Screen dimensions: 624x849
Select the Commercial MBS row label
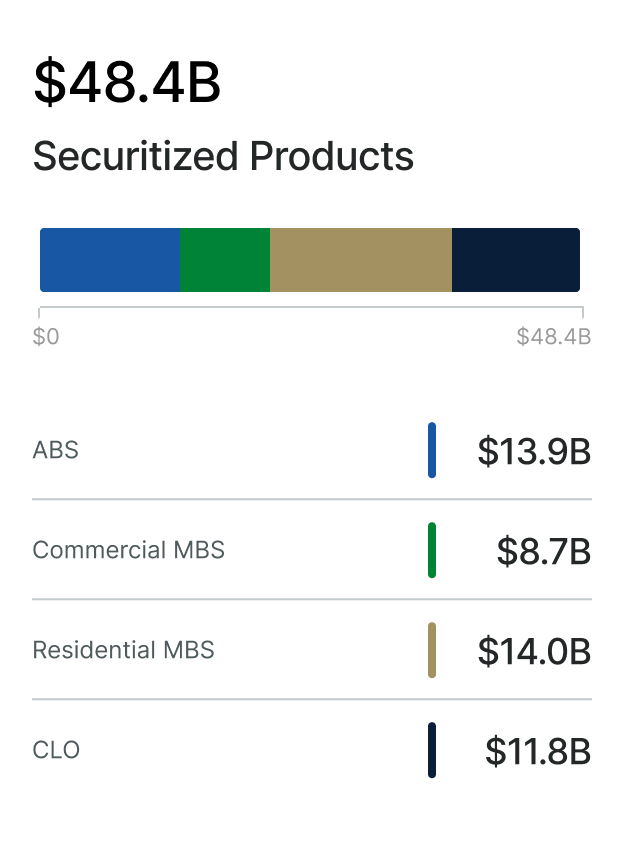point(129,550)
